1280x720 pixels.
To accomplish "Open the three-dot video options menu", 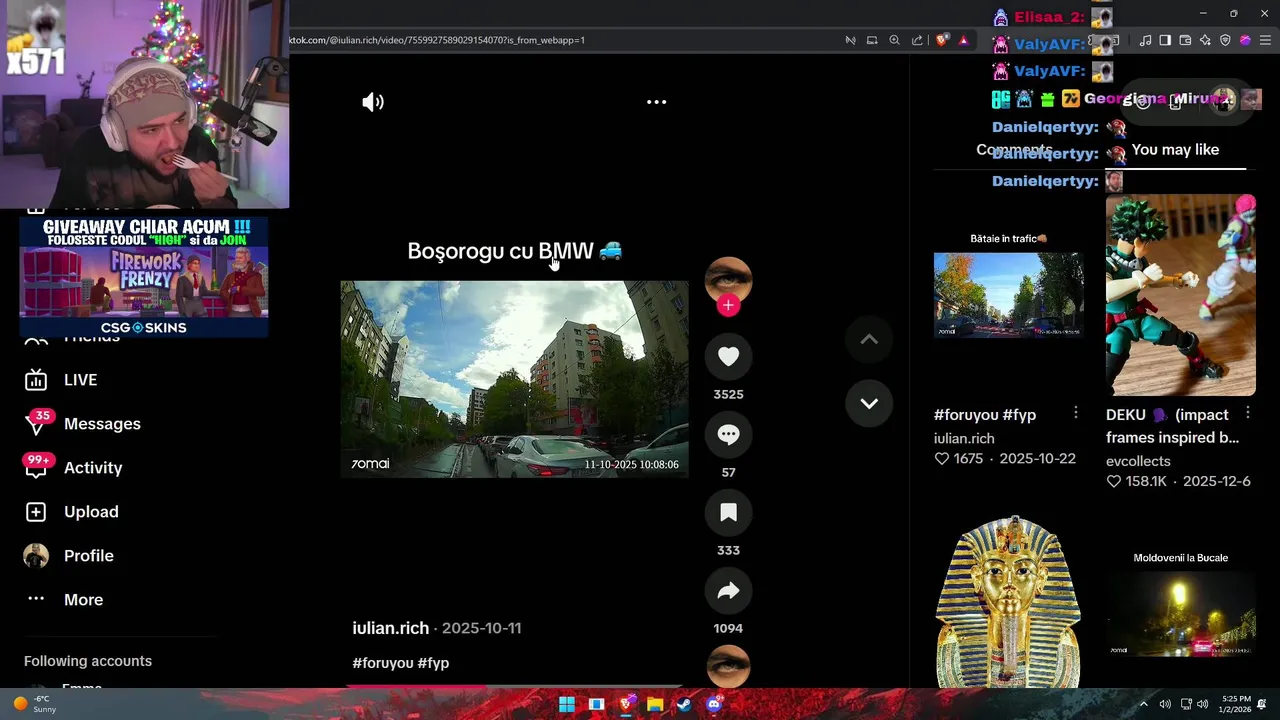I will pos(656,102).
